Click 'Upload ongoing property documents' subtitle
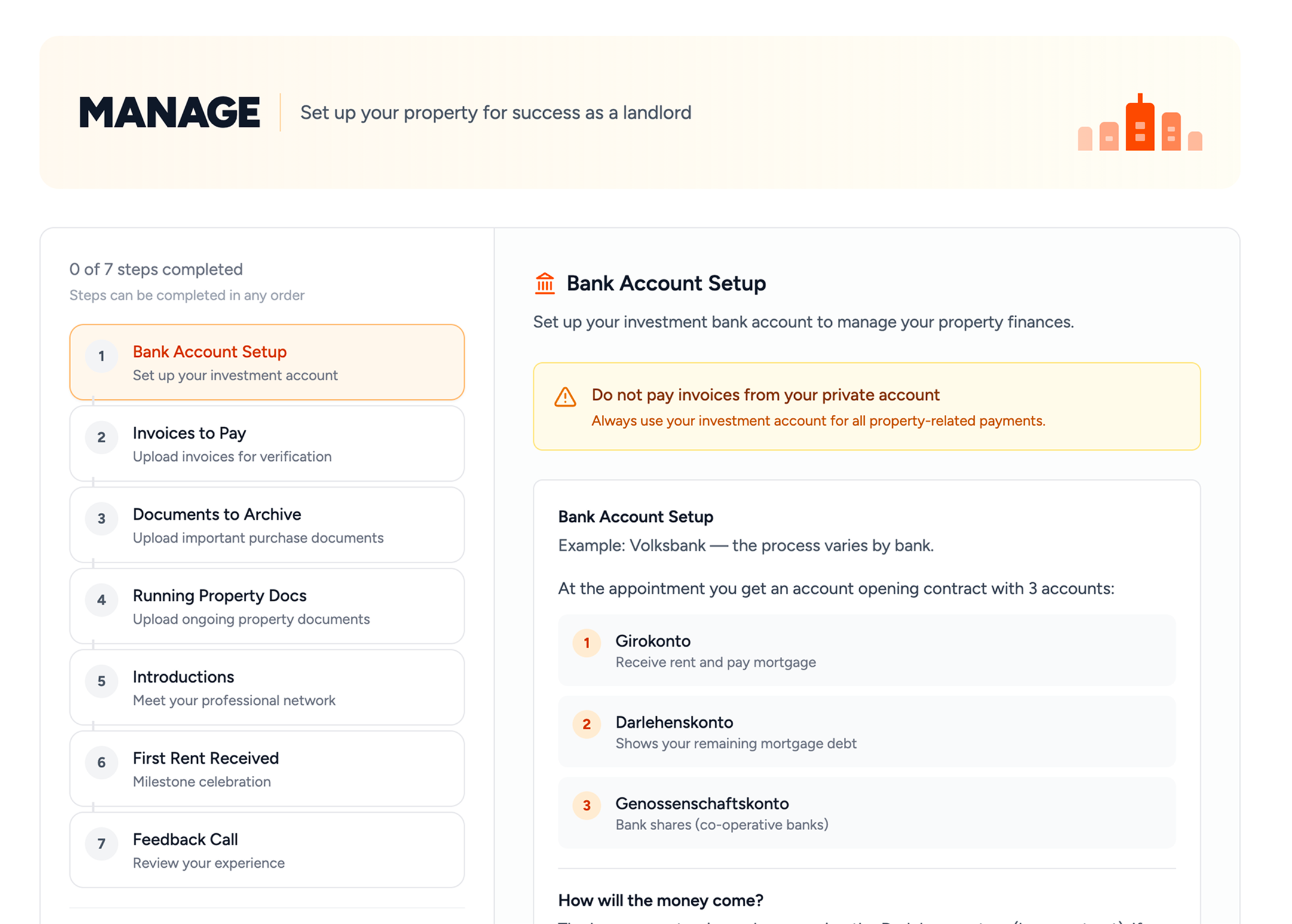The height and width of the screenshot is (924, 1292). (251, 619)
